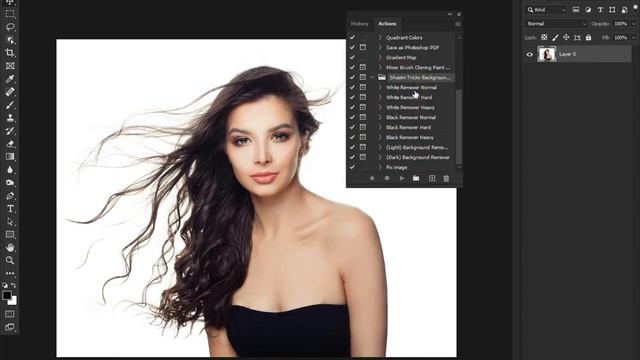Select the Zoom tool
Image resolution: width=640 pixels, height=360 pixels.
coord(10,260)
